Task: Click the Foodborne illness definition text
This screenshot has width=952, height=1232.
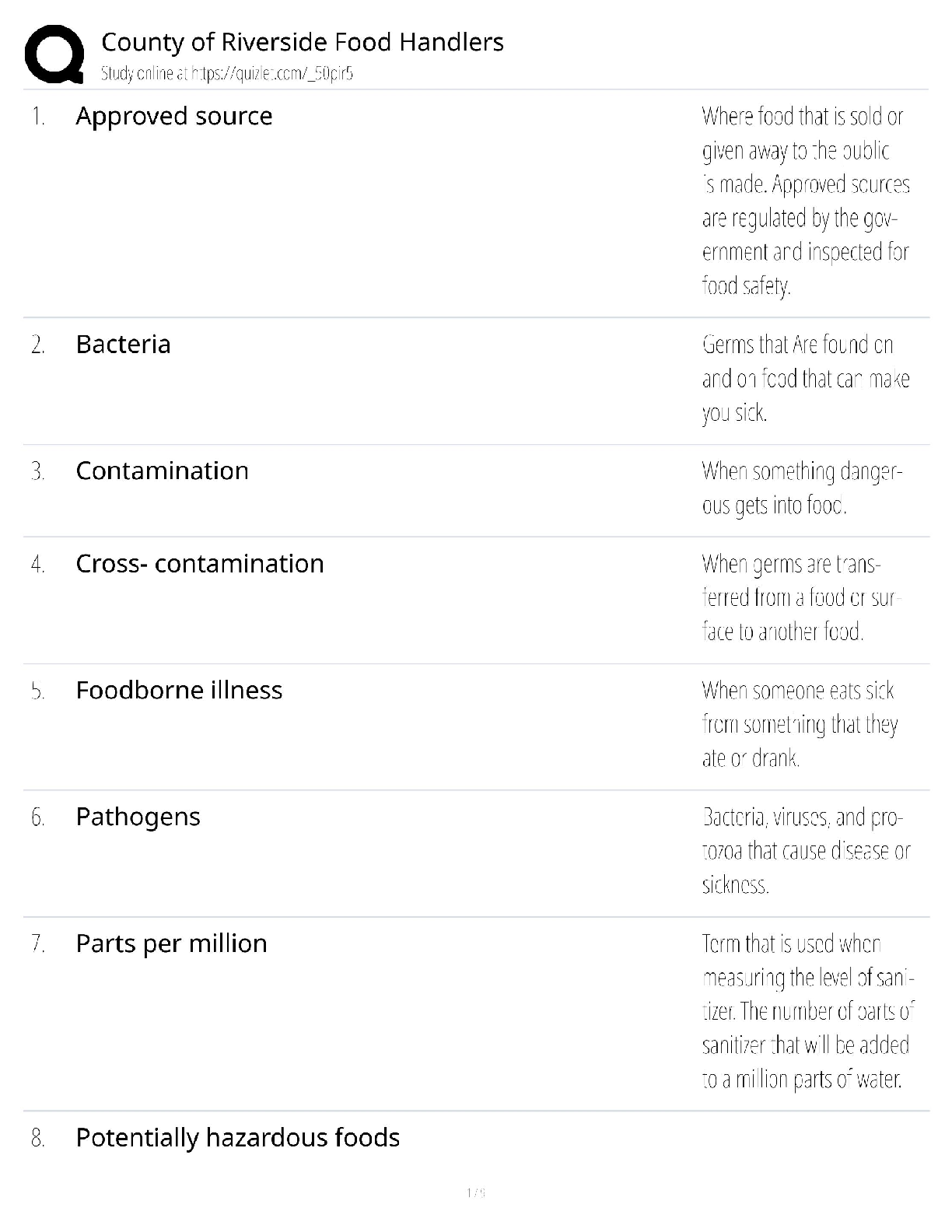Action: click(800, 724)
